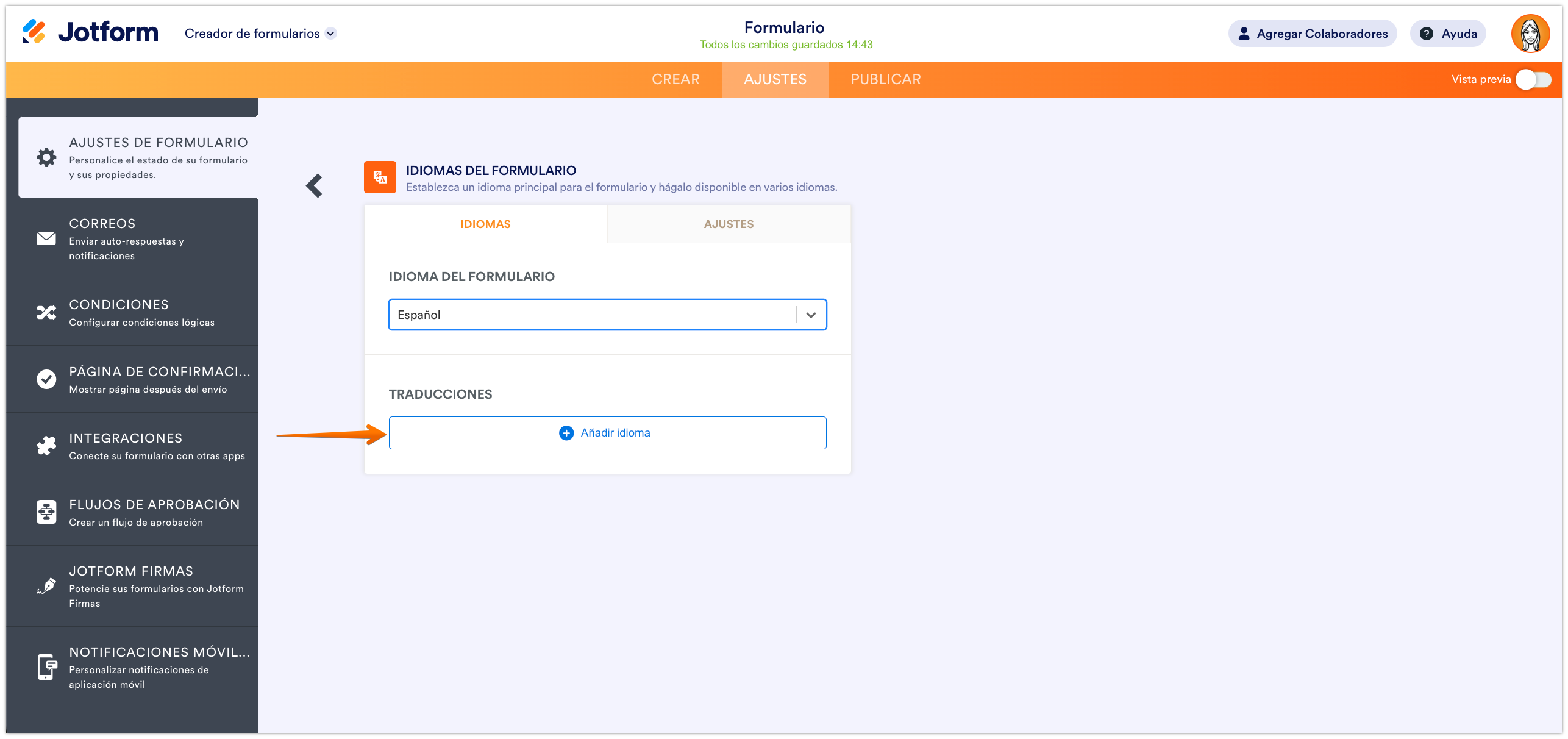Click Agregar Colaboradores
The width and height of the screenshot is (1568, 739).
[x=1312, y=34]
